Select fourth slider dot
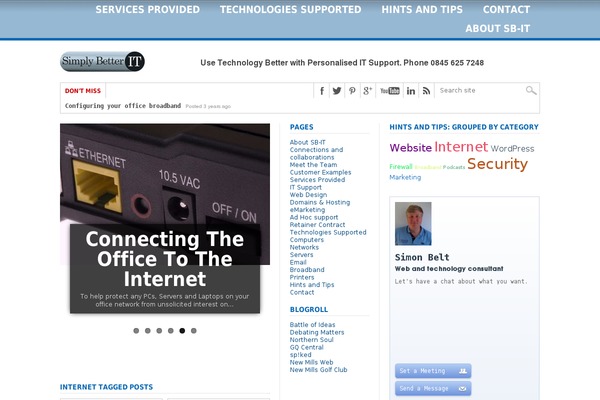600x400 pixels. click(x=171, y=331)
